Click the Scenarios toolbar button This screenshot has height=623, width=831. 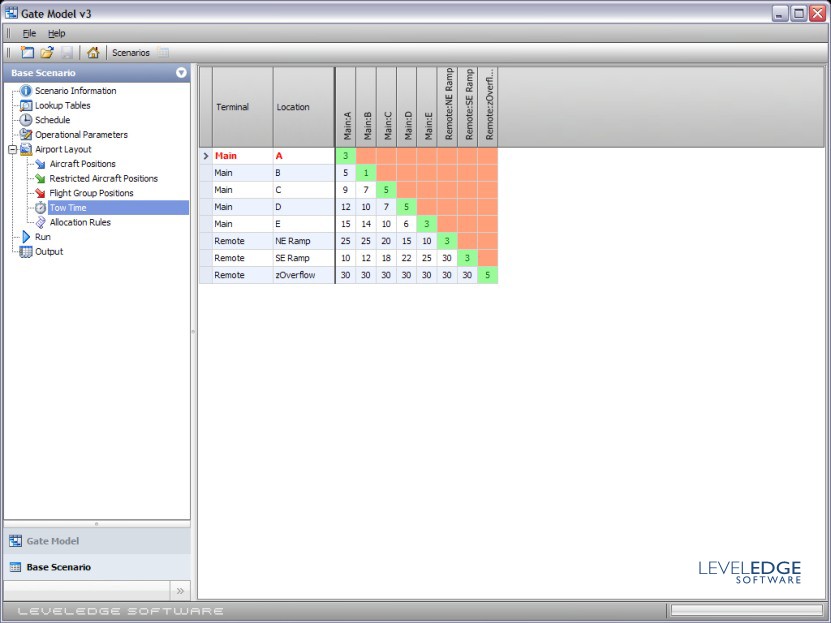point(130,52)
